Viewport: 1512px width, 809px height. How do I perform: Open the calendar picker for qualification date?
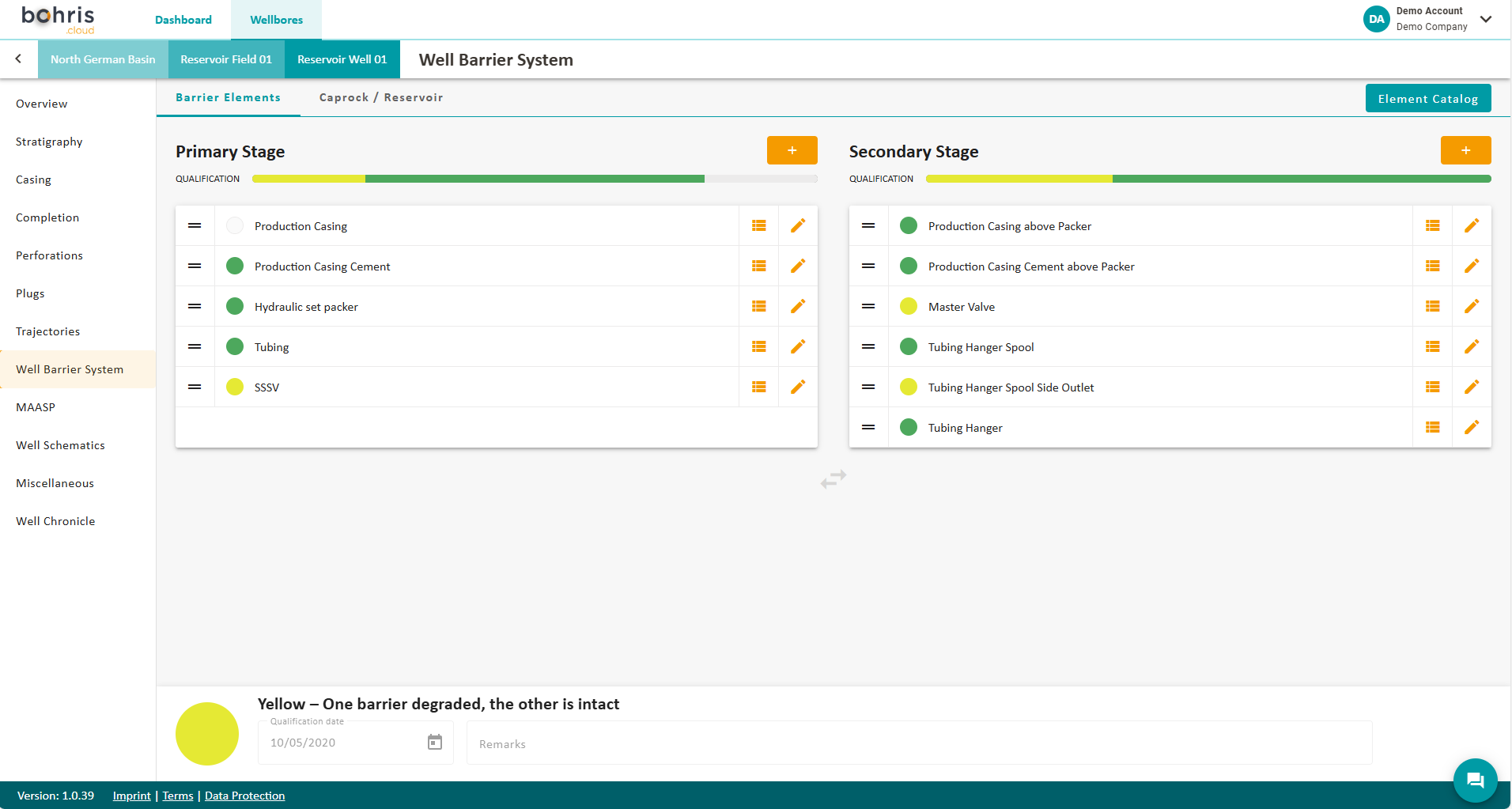435,743
